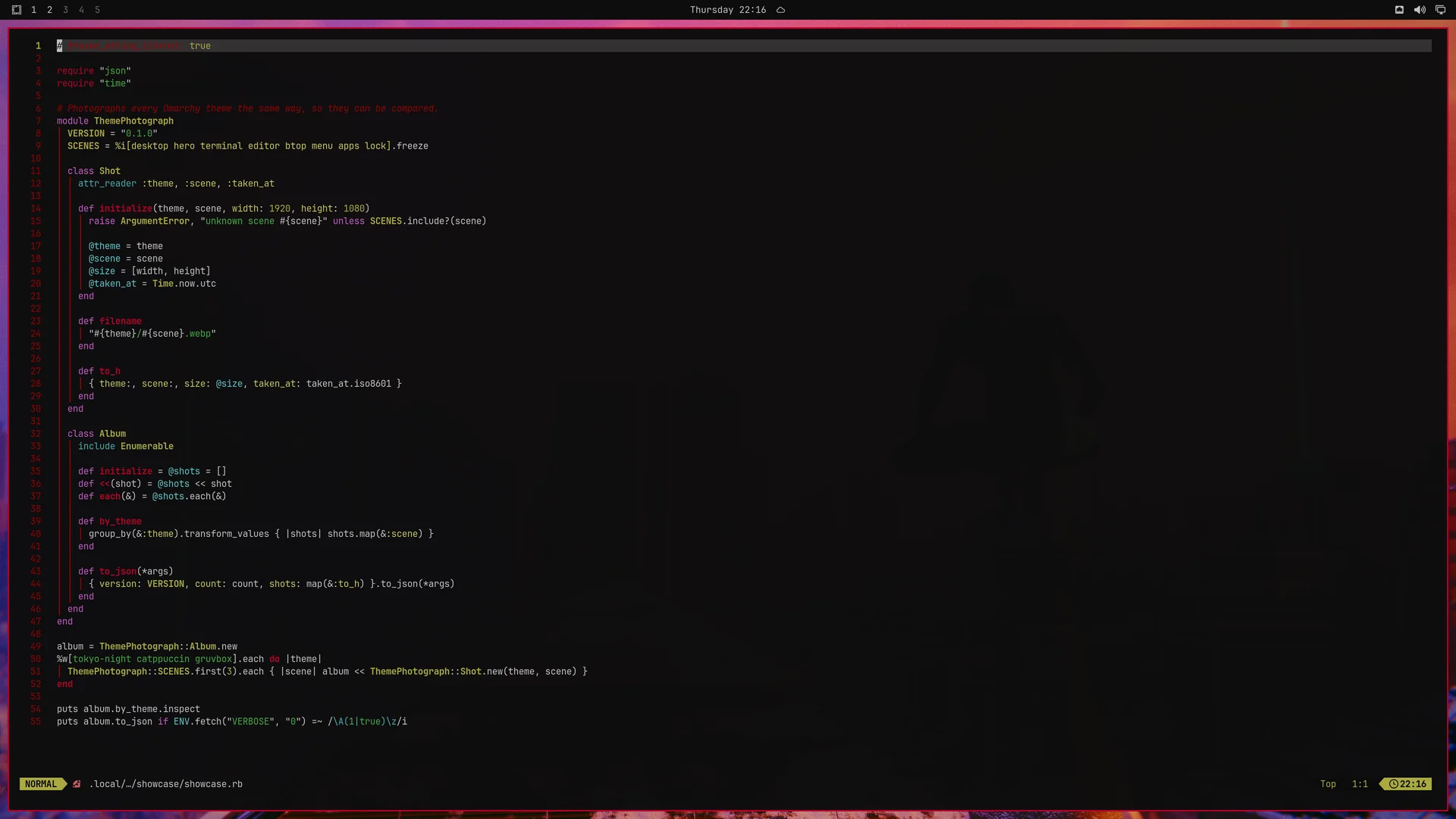Switch to workspace 1
1456x819 pixels.
[x=33, y=10]
